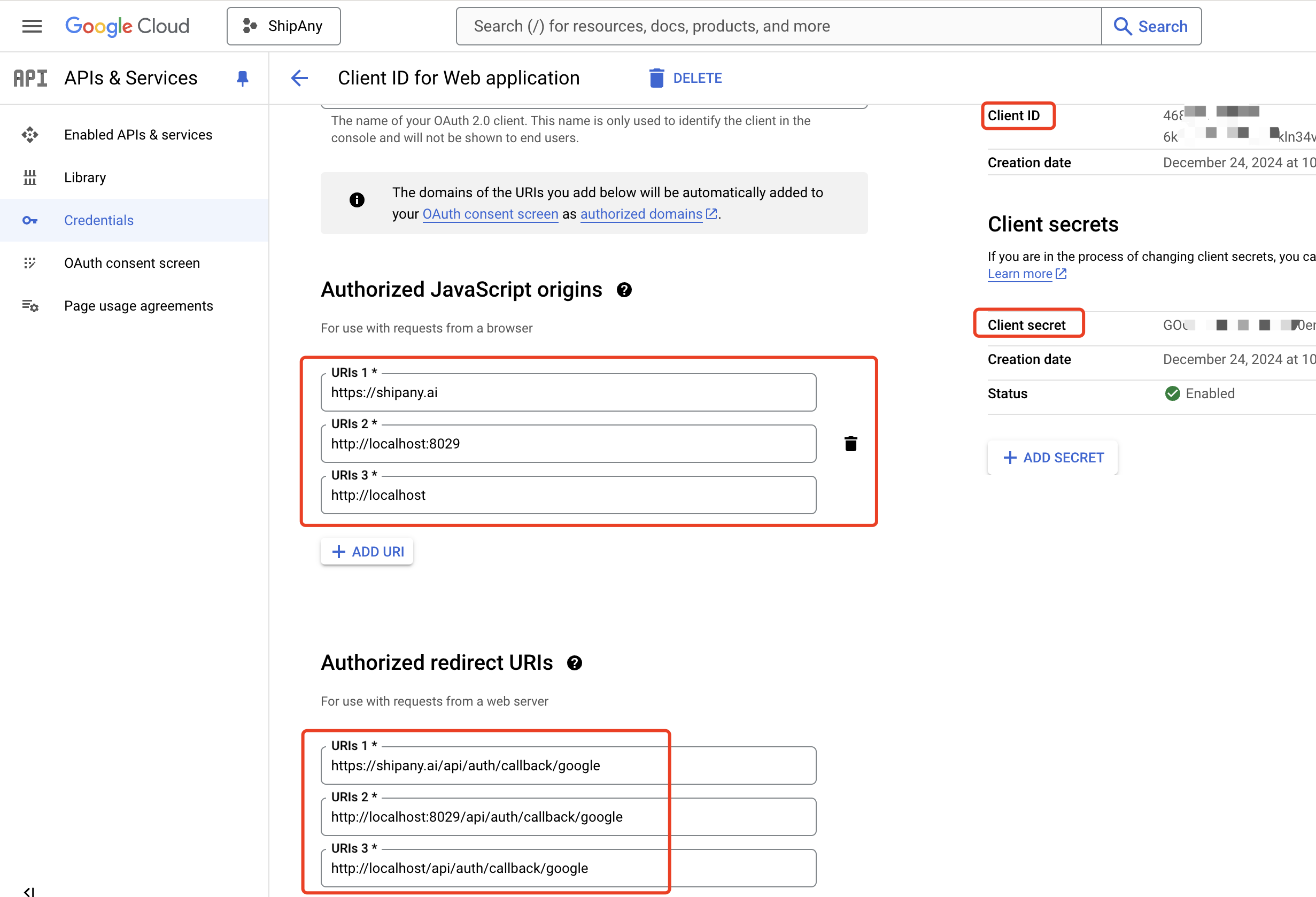Click ADD URI under JavaScript origins
The height and width of the screenshot is (897, 1316).
367,552
